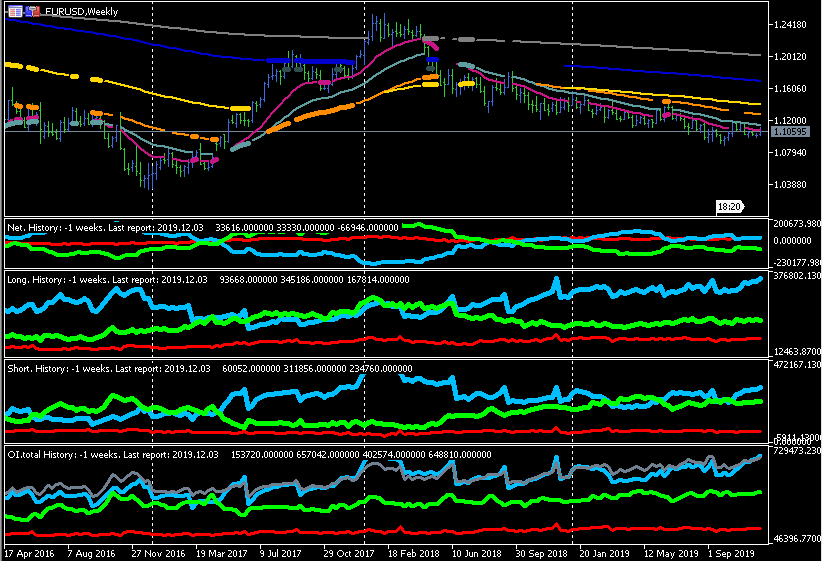This screenshot has height=561, width=822.
Task: Click the 10 Jun 2018 date label
Action: click(x=477, y=553)
